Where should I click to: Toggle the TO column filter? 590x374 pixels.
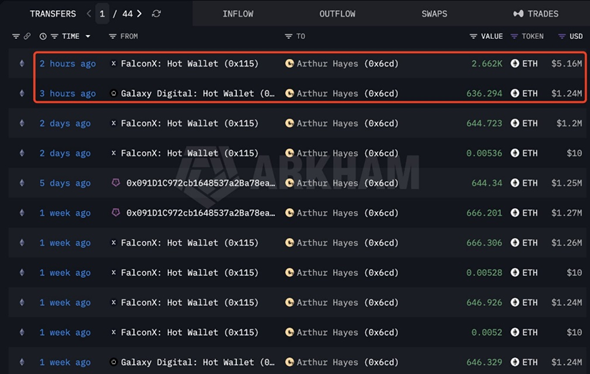[x=288, y=36]
